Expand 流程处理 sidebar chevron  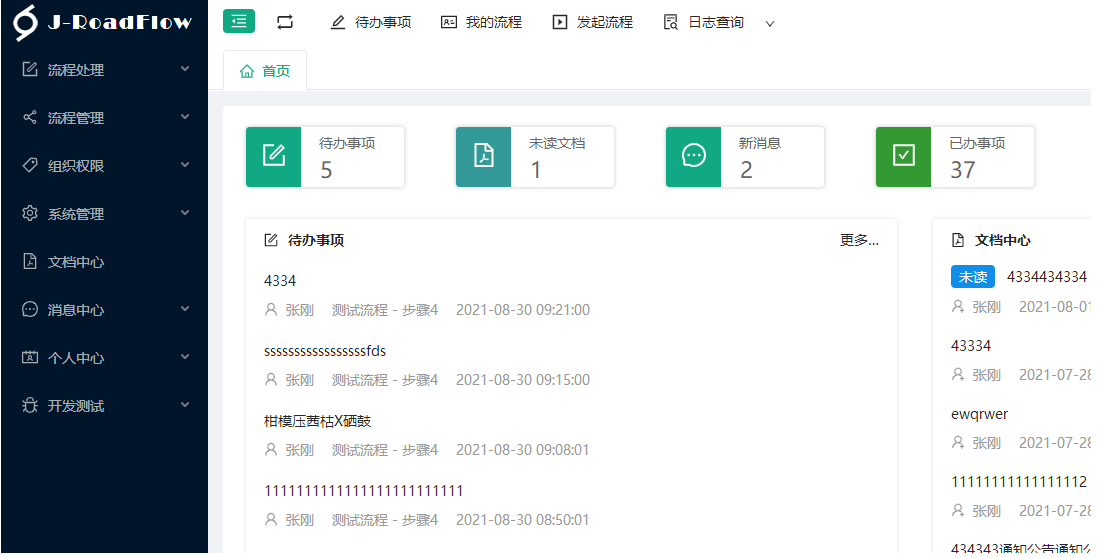coord(185,69)
